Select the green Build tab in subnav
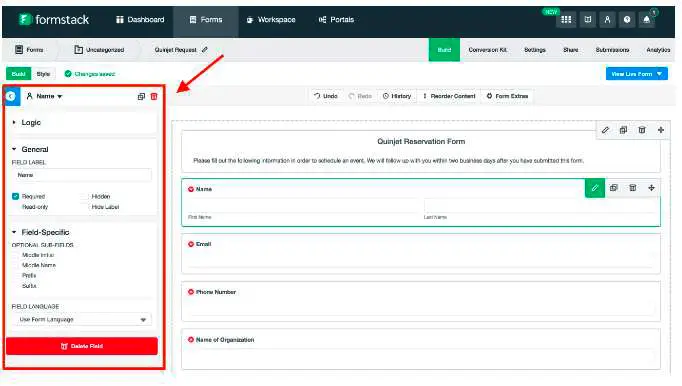 coord(444,50)
